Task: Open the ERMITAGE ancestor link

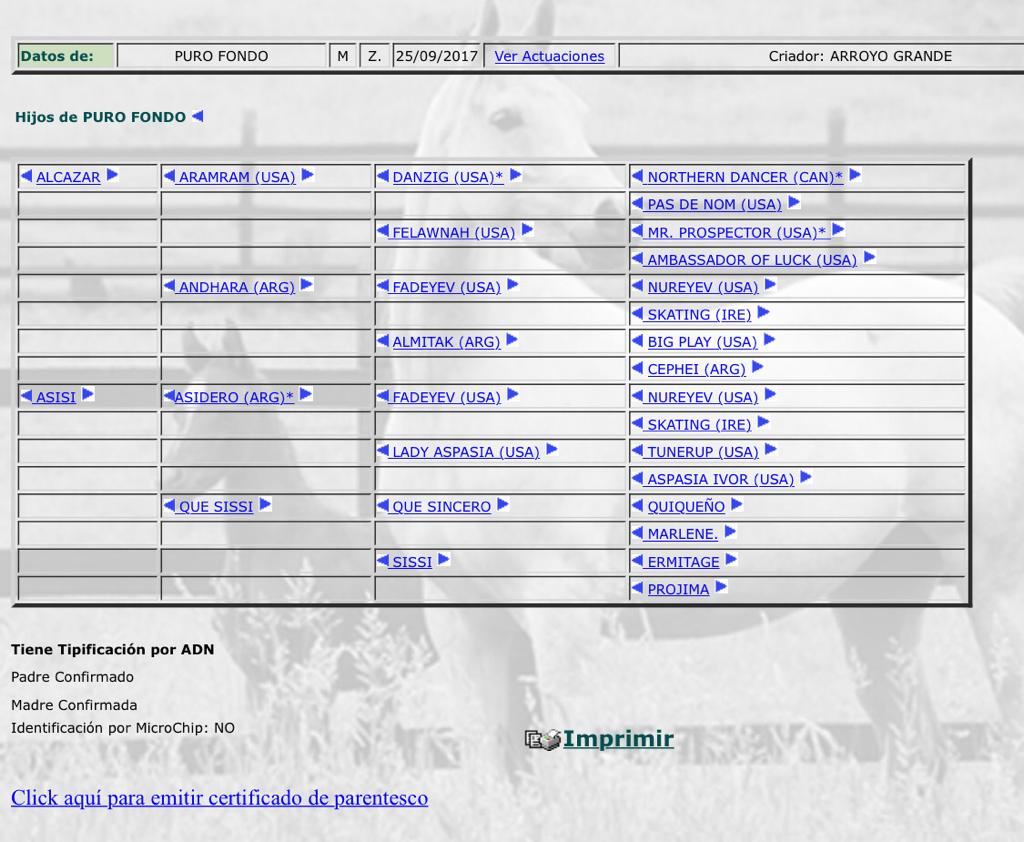Action: click(x=683, y=562)
